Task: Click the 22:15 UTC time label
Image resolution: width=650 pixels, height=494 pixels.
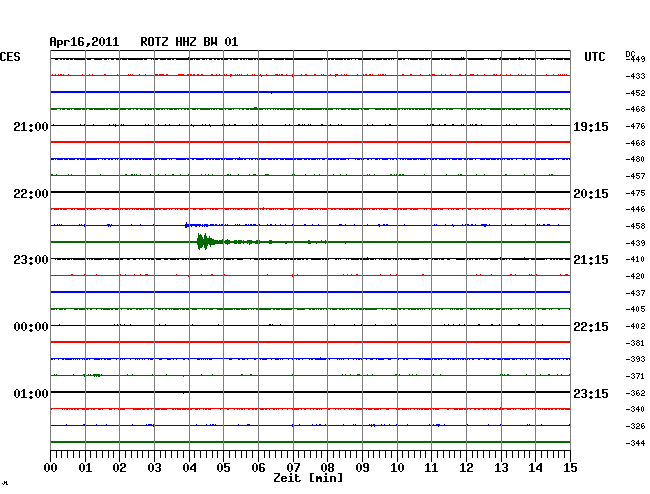Action: (591, 327)
